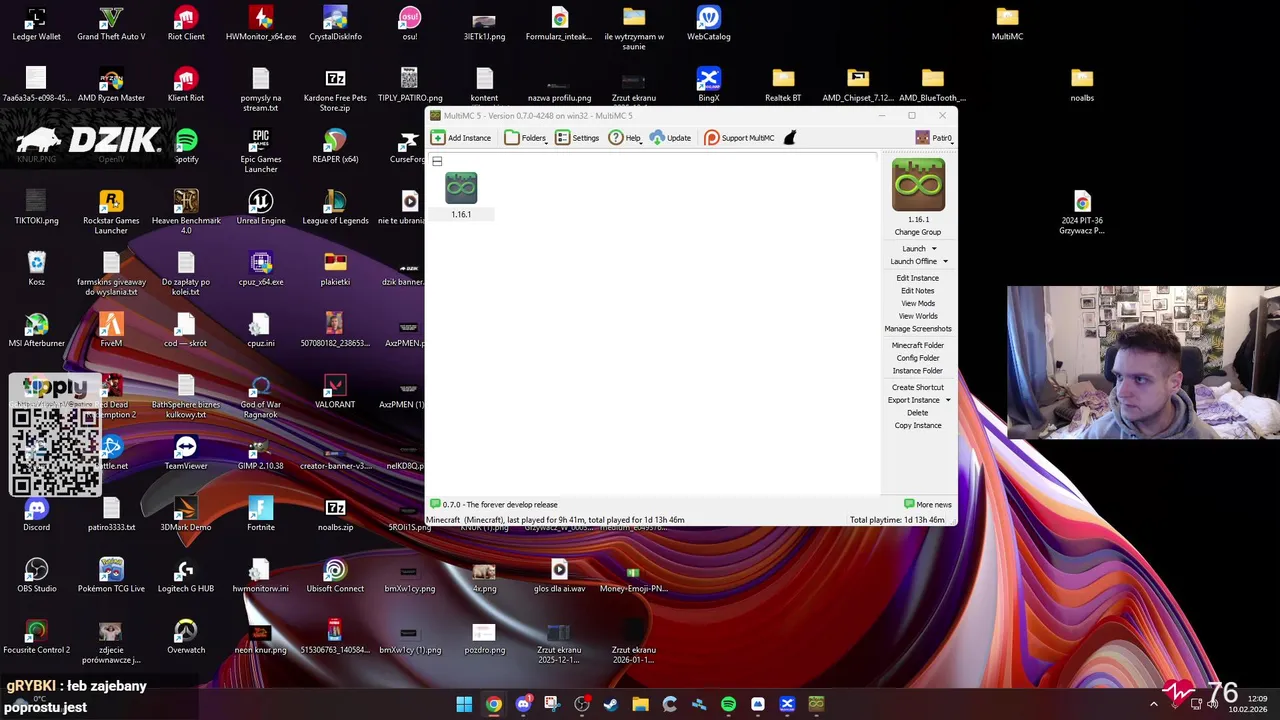
Task: Select Riot Client desktop icon
Action: coord(186,25)
